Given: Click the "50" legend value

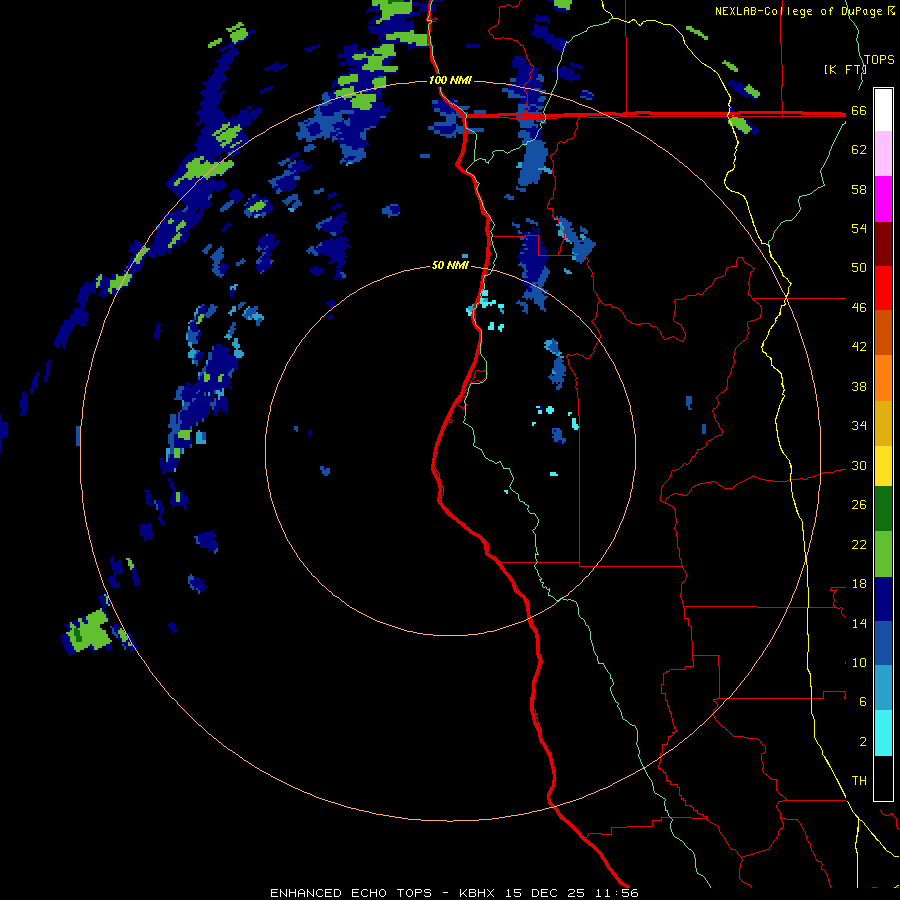Looking at the screenshot, I should (x=859, y=268).
